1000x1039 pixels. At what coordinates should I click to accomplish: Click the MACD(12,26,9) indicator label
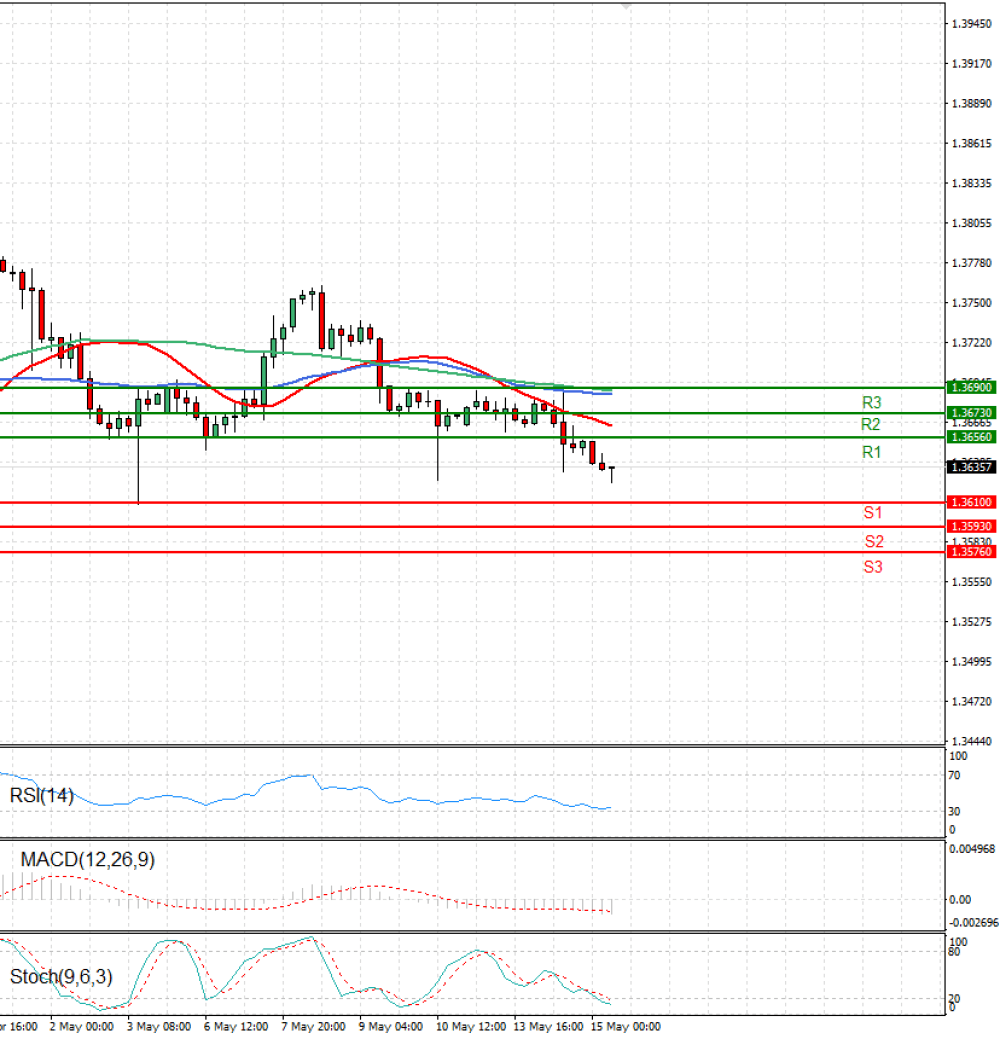87,860
